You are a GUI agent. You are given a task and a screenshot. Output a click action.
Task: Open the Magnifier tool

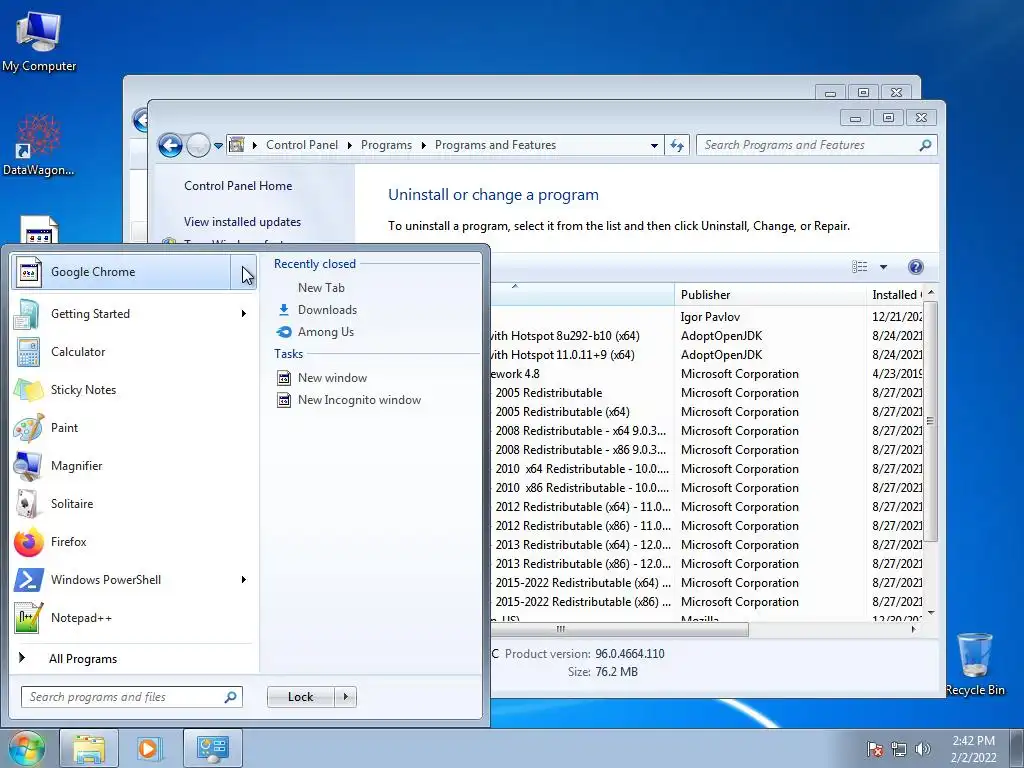click(x=133, y=466)
